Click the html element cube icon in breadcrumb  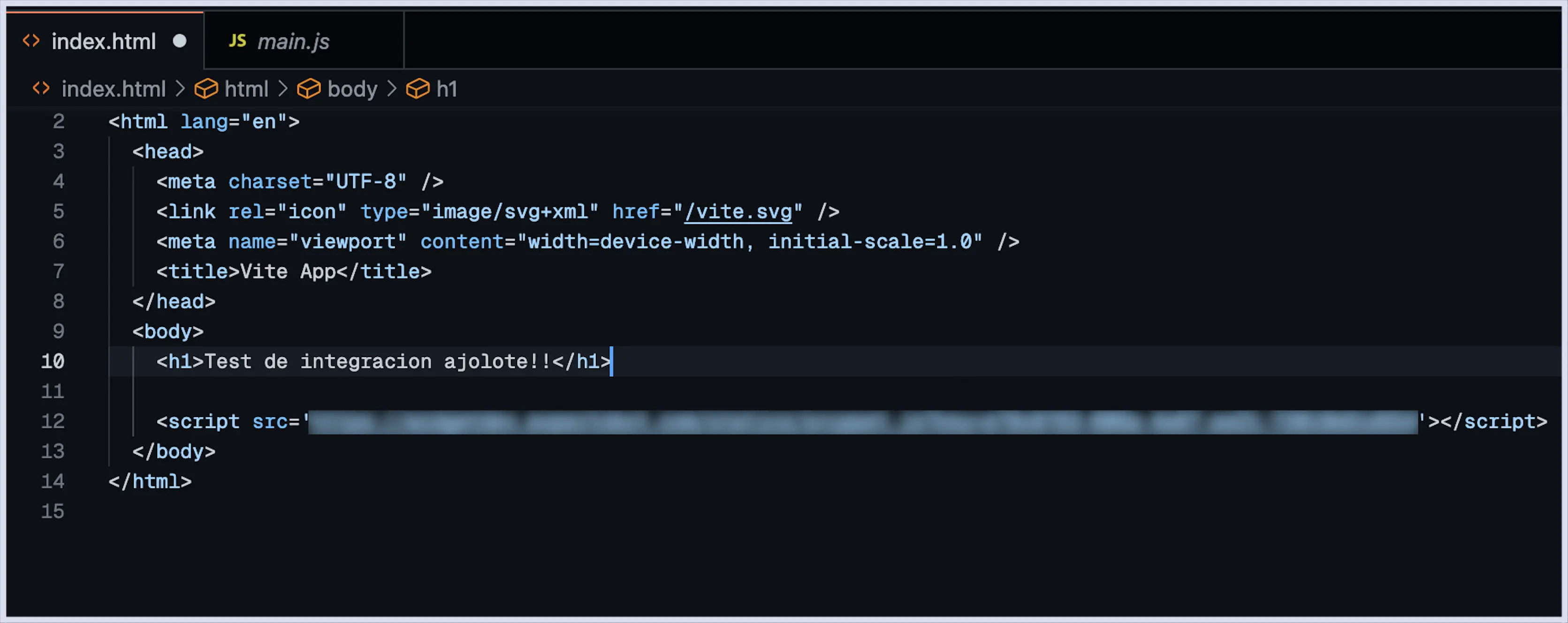[x=206, y=89]
